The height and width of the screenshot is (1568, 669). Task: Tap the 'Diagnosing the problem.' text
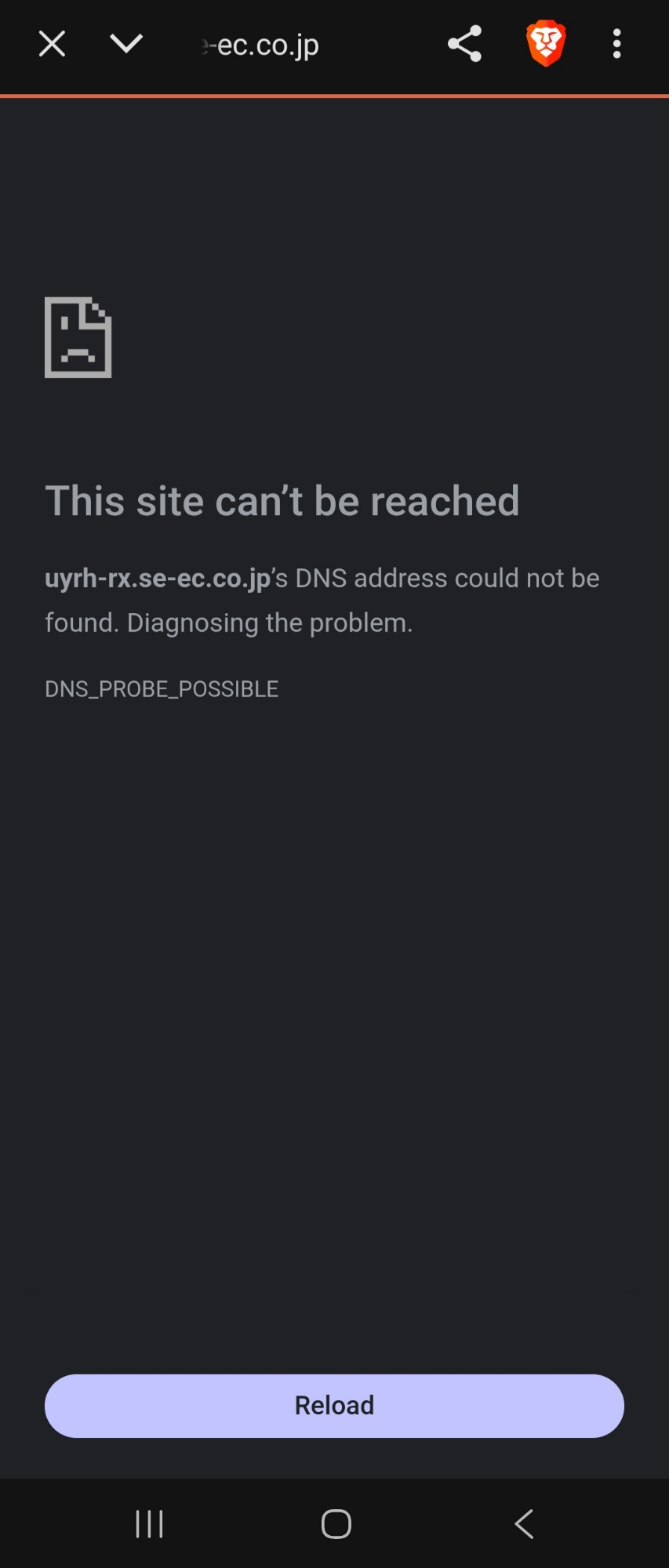click(x=270, y=623)
